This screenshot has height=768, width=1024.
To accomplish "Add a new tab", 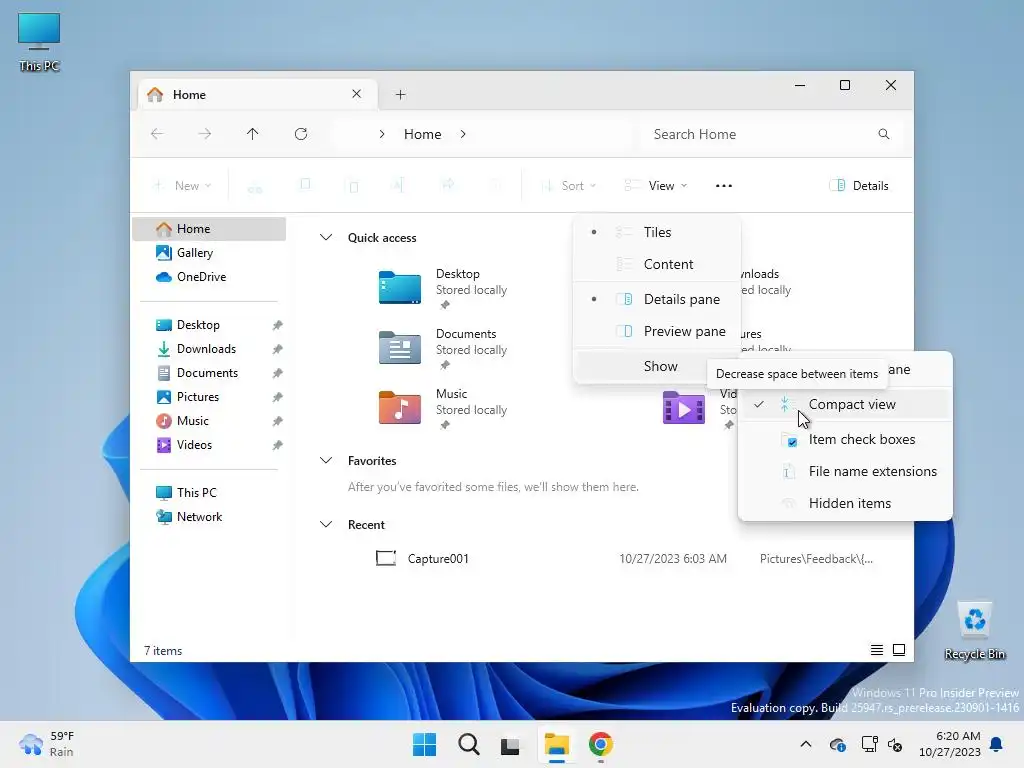I will 400,95.
